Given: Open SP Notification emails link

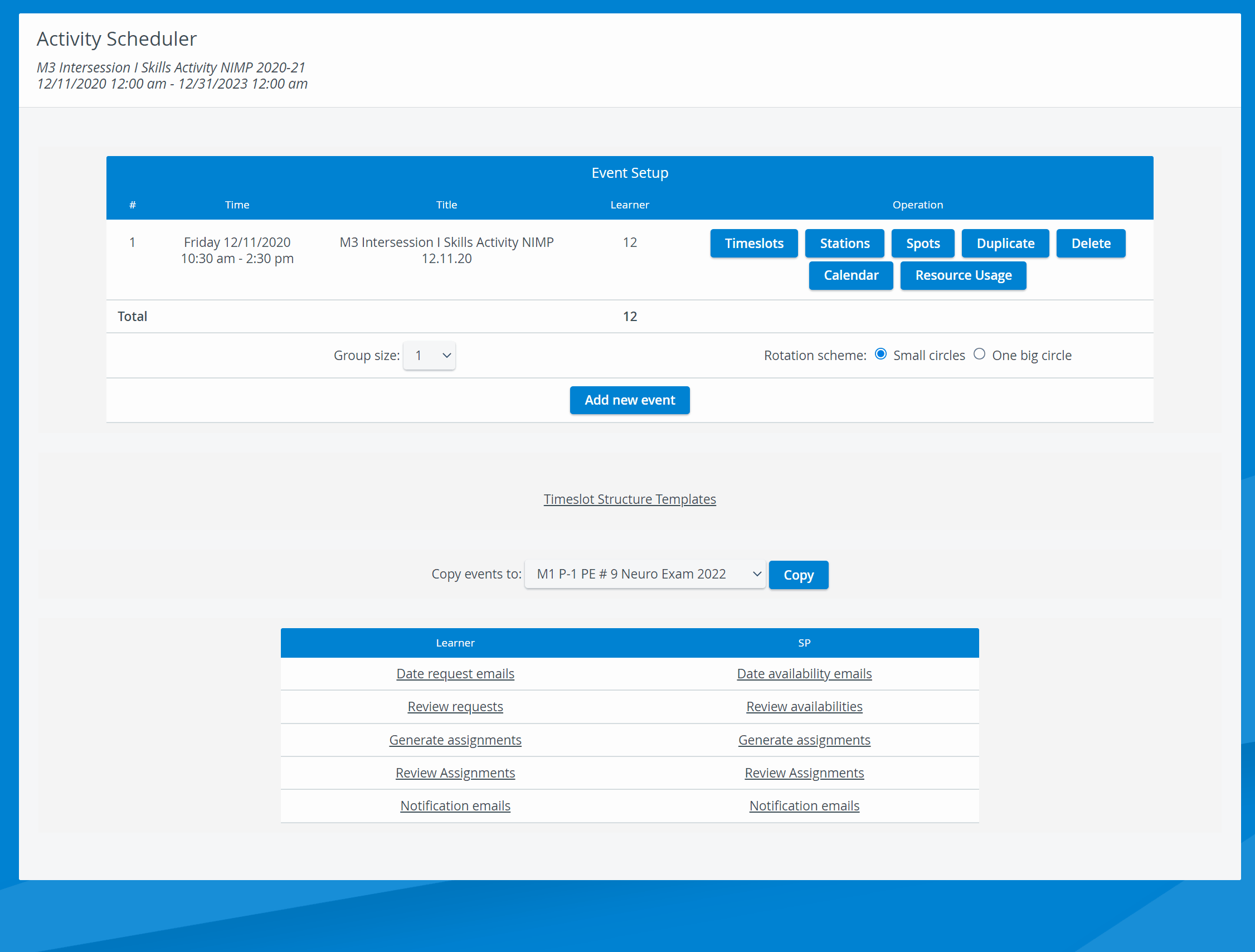Looking at the screenshot, I should point(804,805).
